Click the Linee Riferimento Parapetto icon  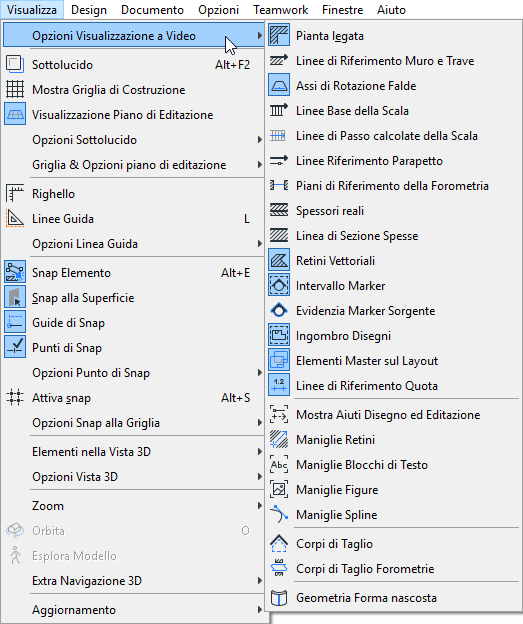coord(279,161)
